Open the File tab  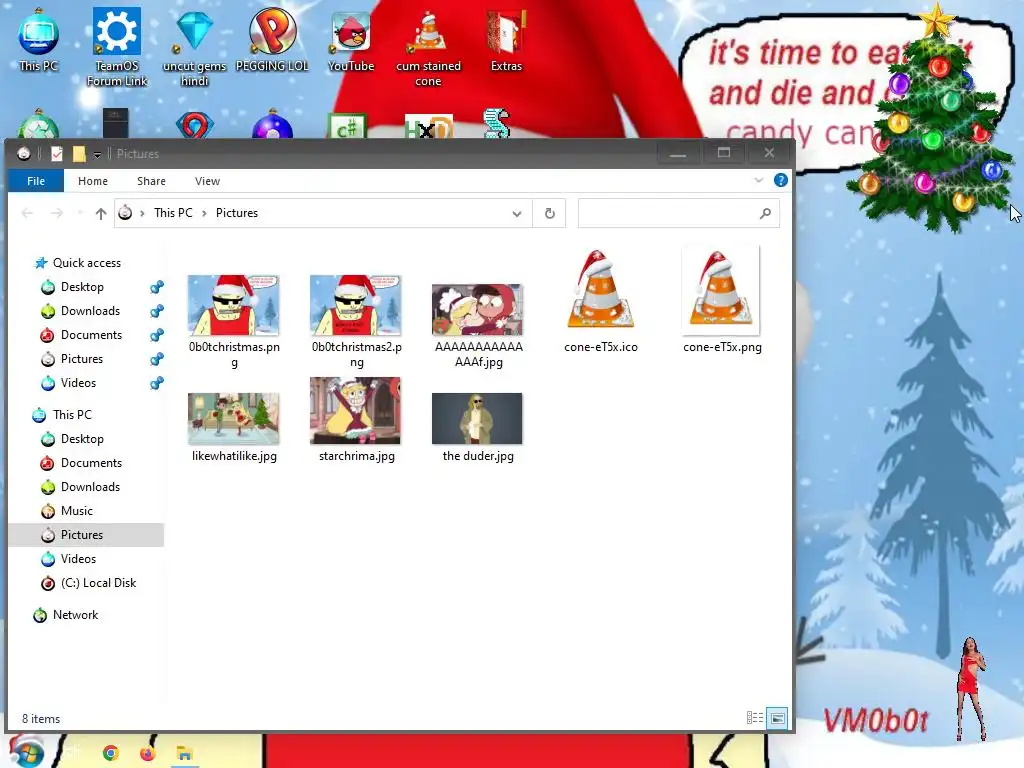tap(36, 181)
